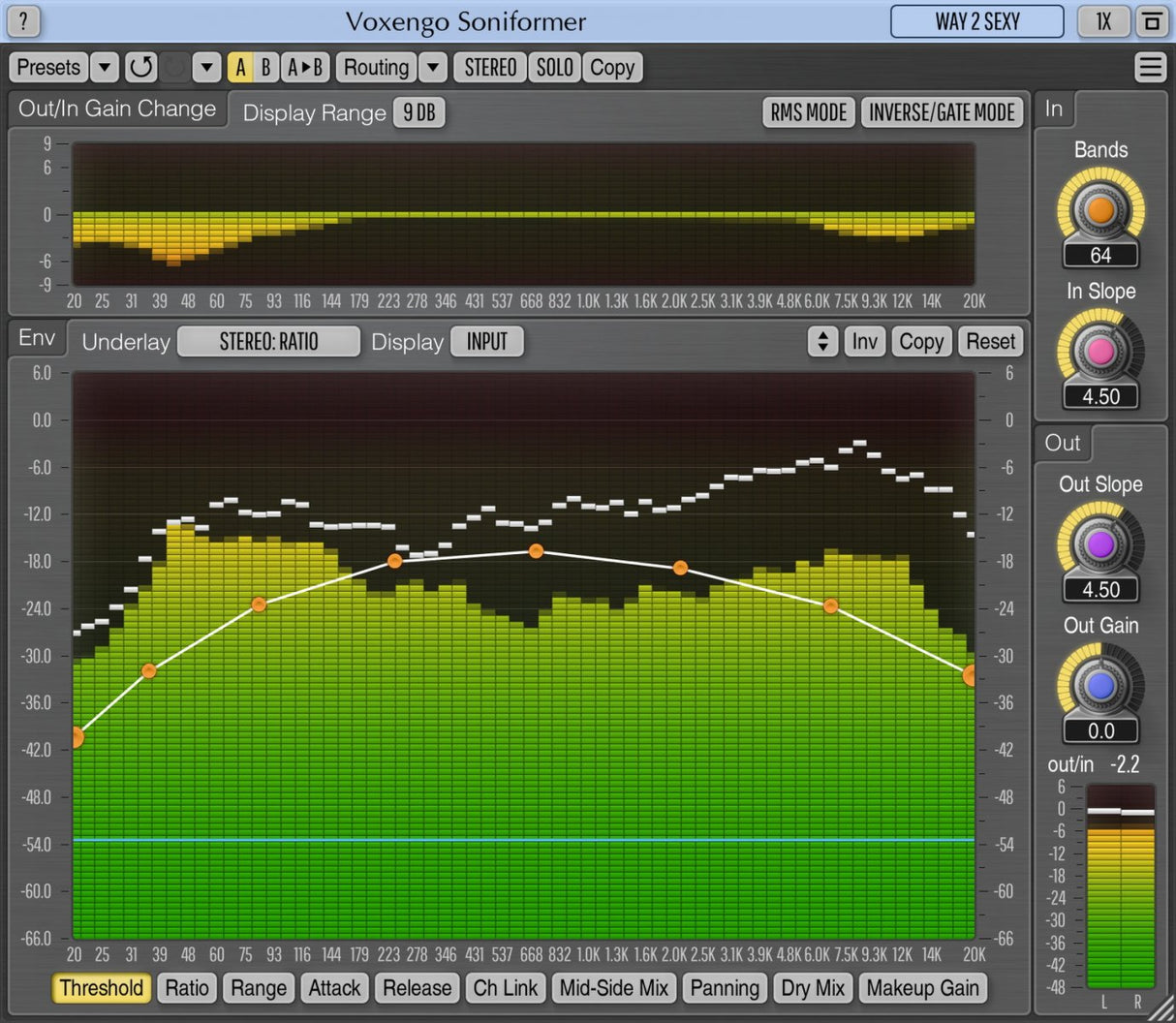Viewport: 1176px width, 1023px height.
Task: Expand the Presets dropdown arrow
Action: (105, 67)
